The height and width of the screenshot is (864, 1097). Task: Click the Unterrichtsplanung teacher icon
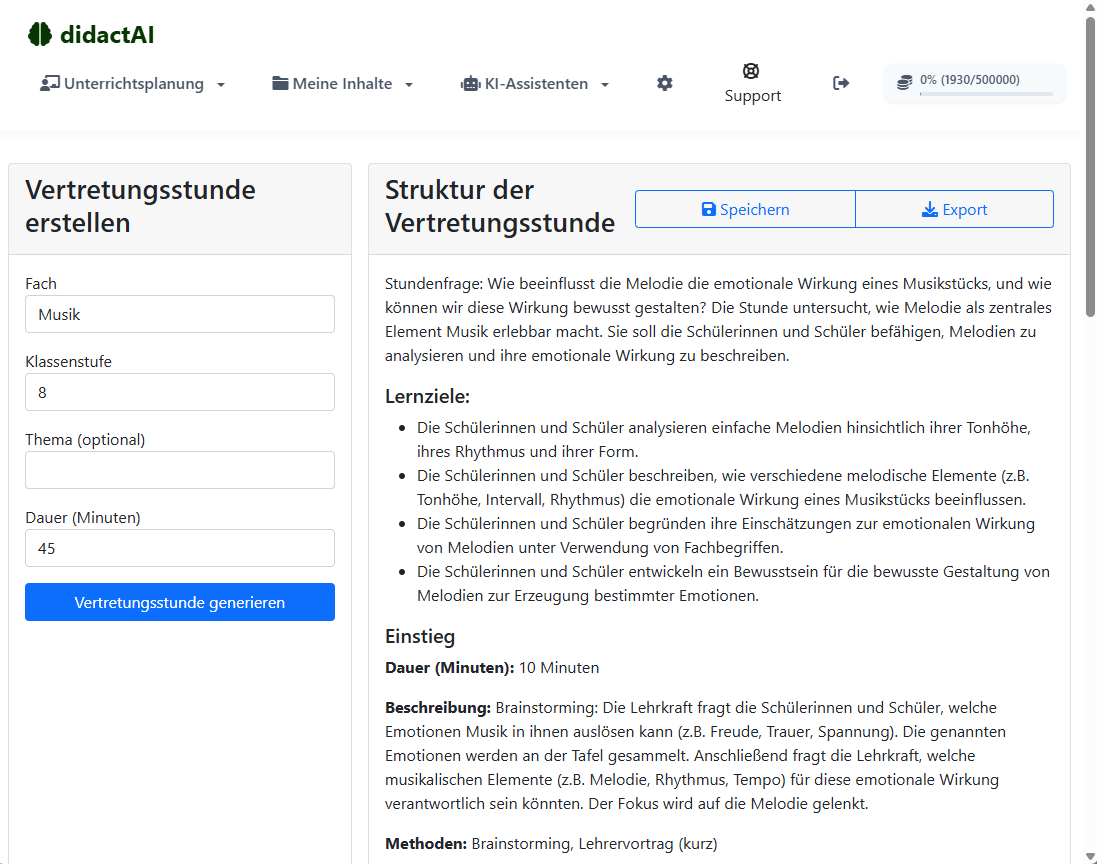point(50,84)
